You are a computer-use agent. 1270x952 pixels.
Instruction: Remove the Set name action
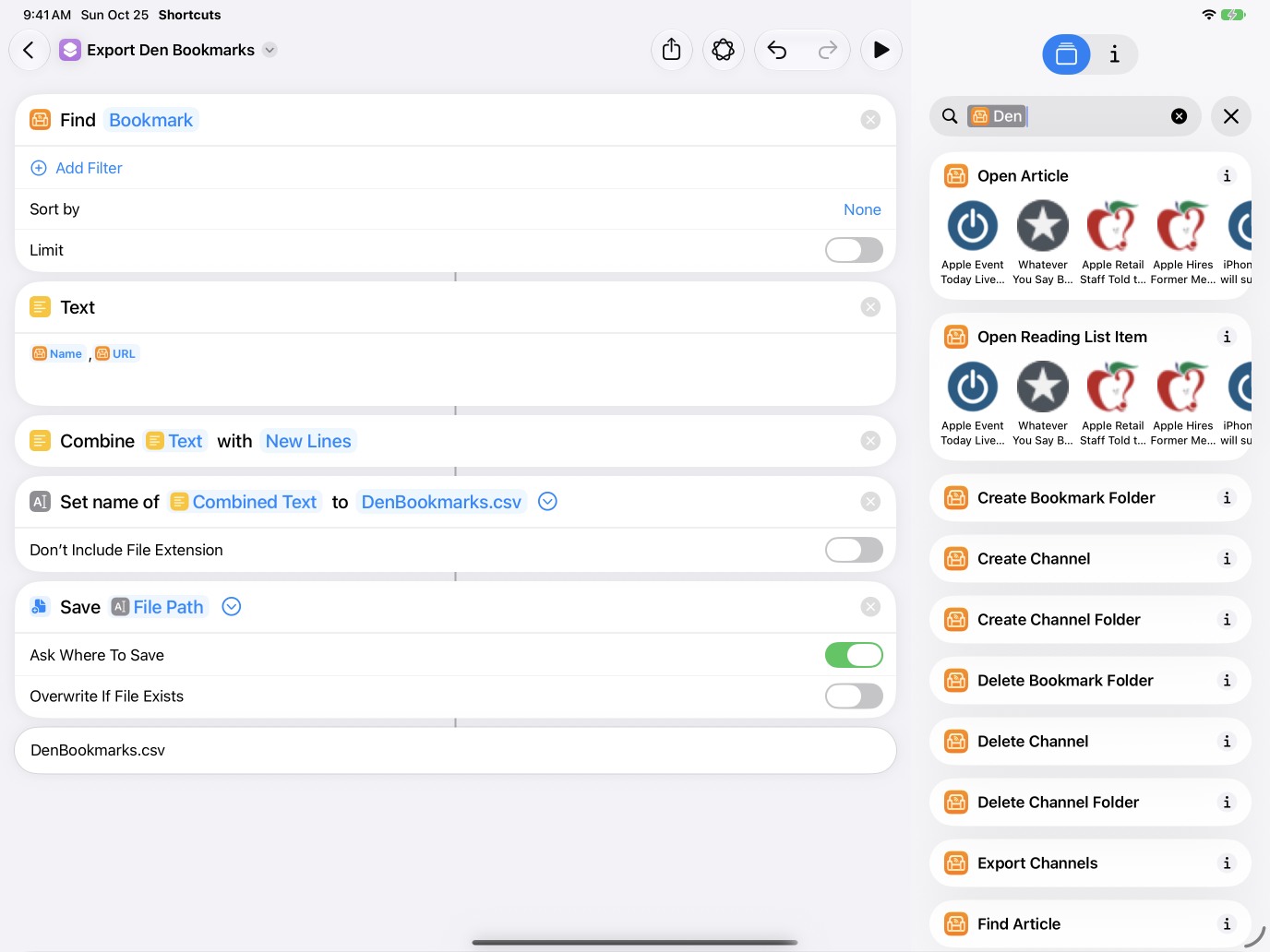point(870,502)
